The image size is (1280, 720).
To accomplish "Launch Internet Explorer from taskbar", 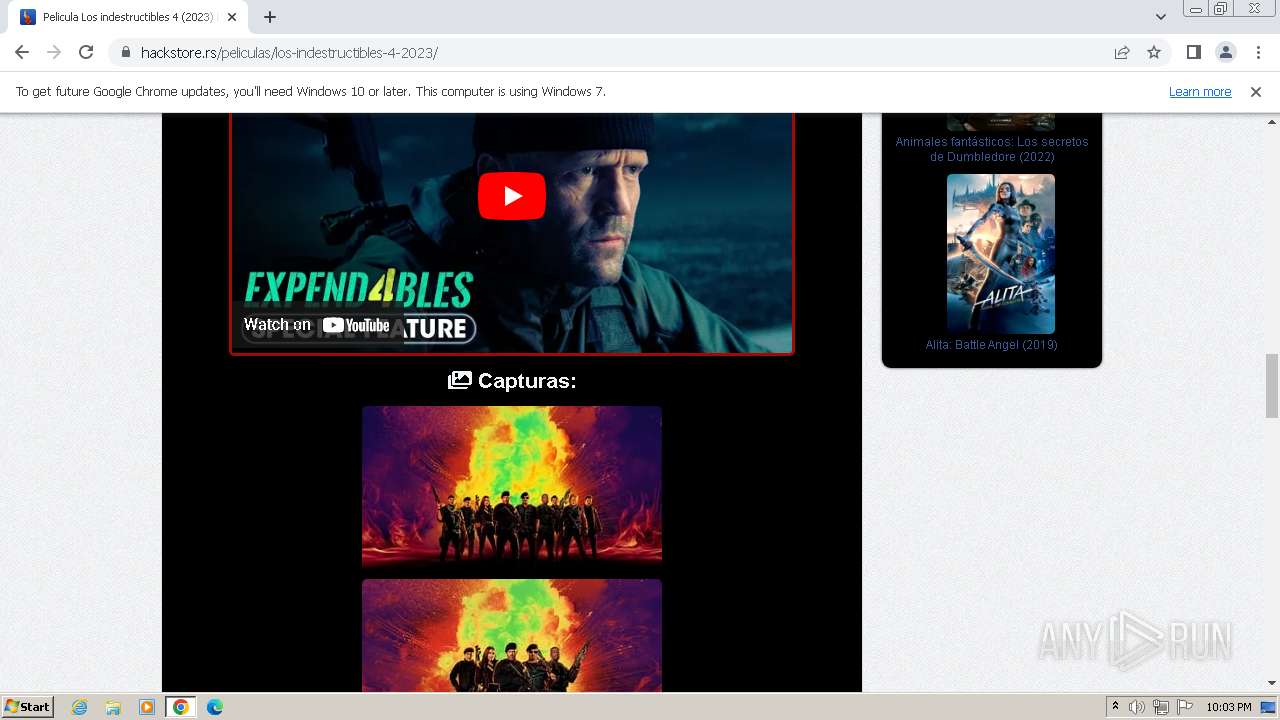I will (x=79, y=707).
